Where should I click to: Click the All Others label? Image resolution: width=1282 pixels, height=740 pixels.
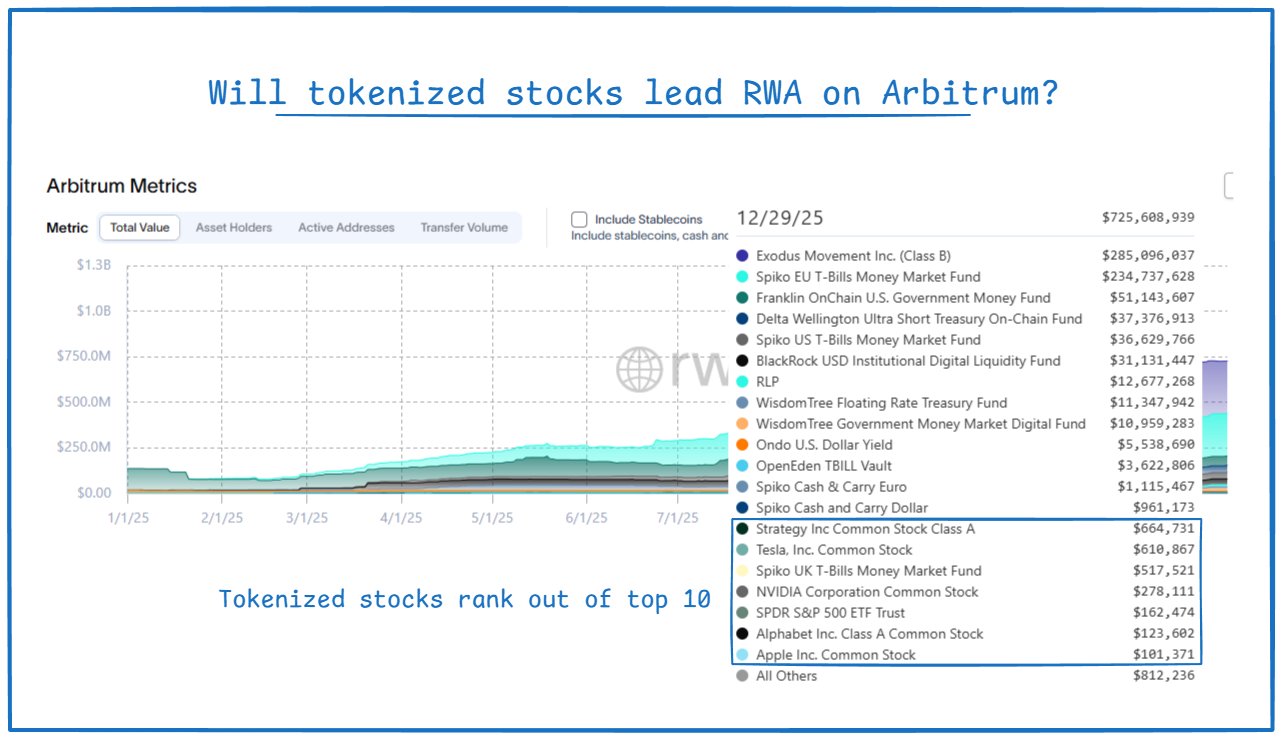(x=786, y=676)
